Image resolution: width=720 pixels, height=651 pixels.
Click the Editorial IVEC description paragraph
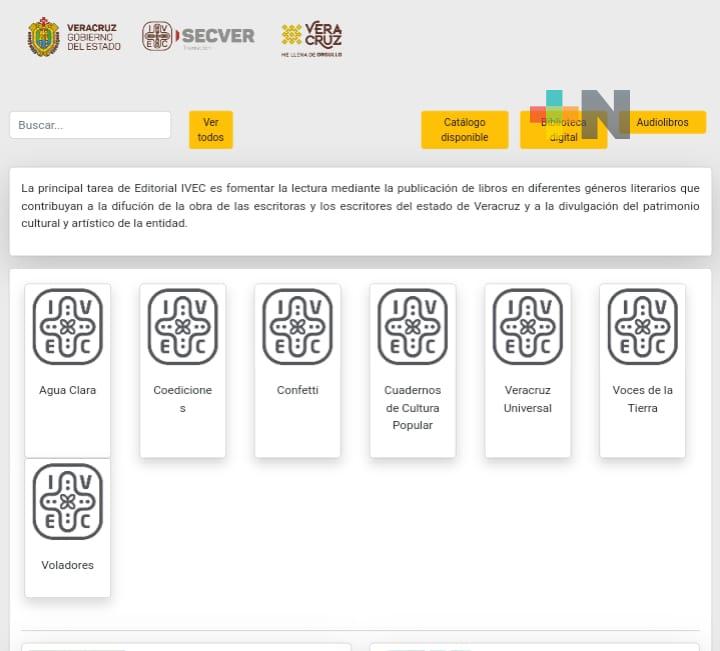[360, 206]
